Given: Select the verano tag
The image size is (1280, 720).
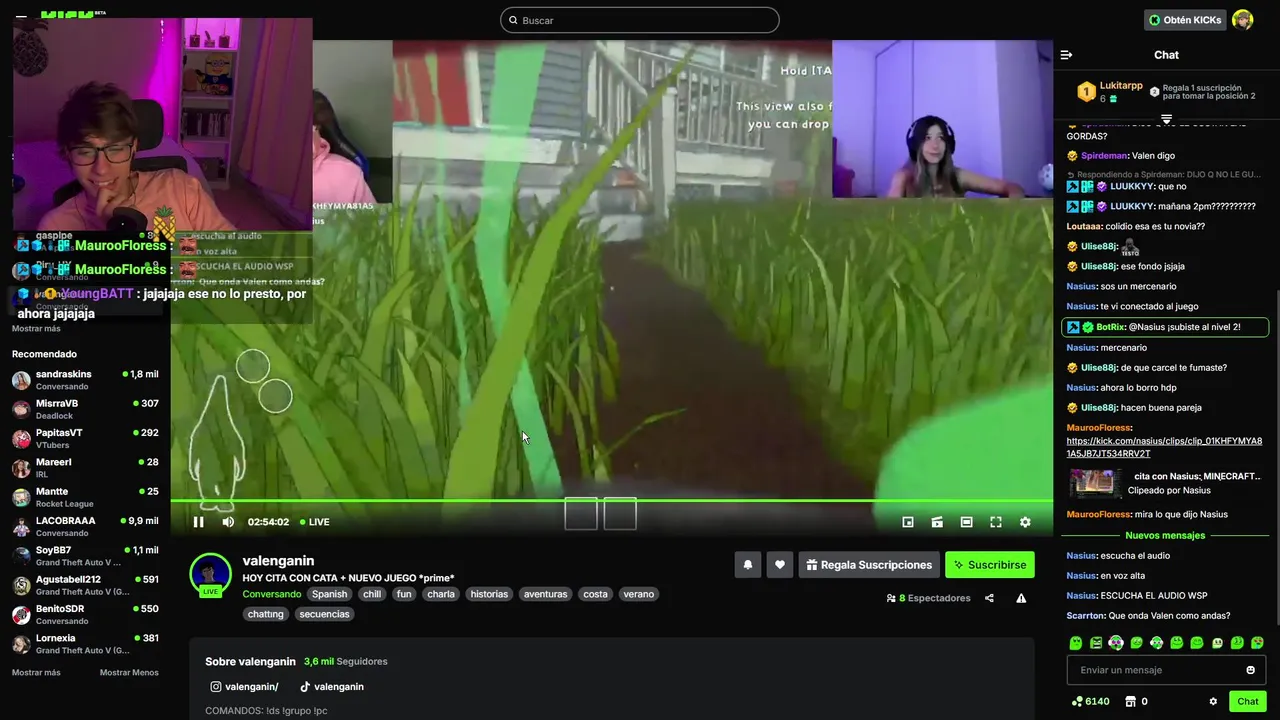Looking at the screenshot, I should [638, 594].
